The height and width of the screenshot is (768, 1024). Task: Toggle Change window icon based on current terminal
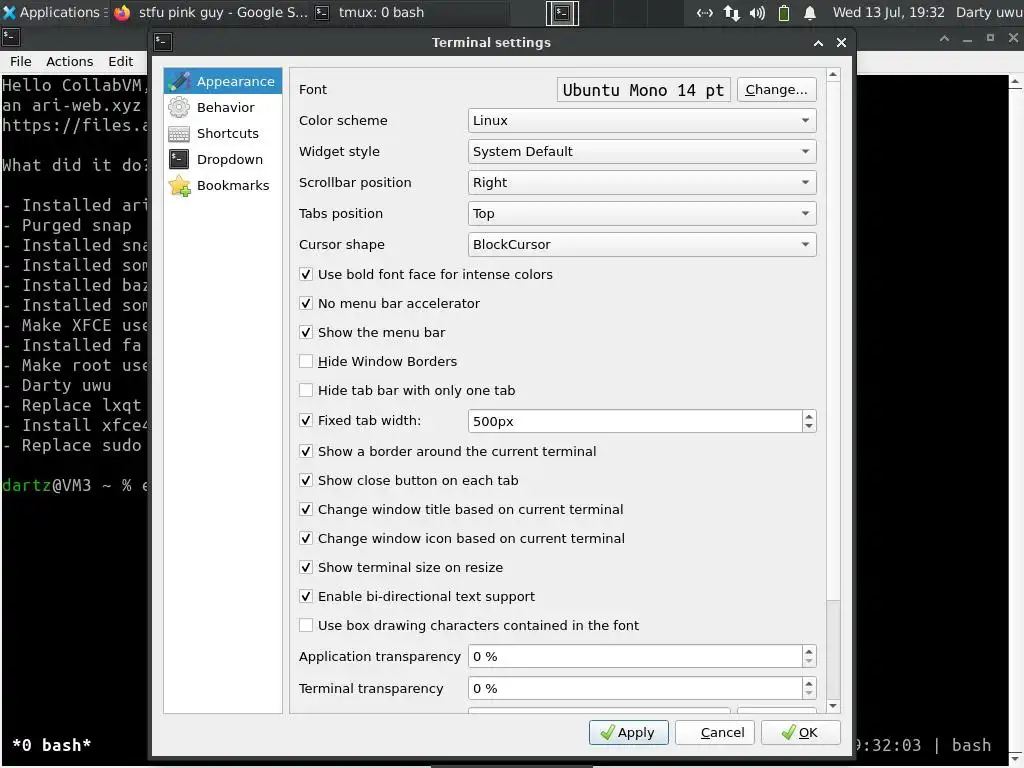coord(306,538)
